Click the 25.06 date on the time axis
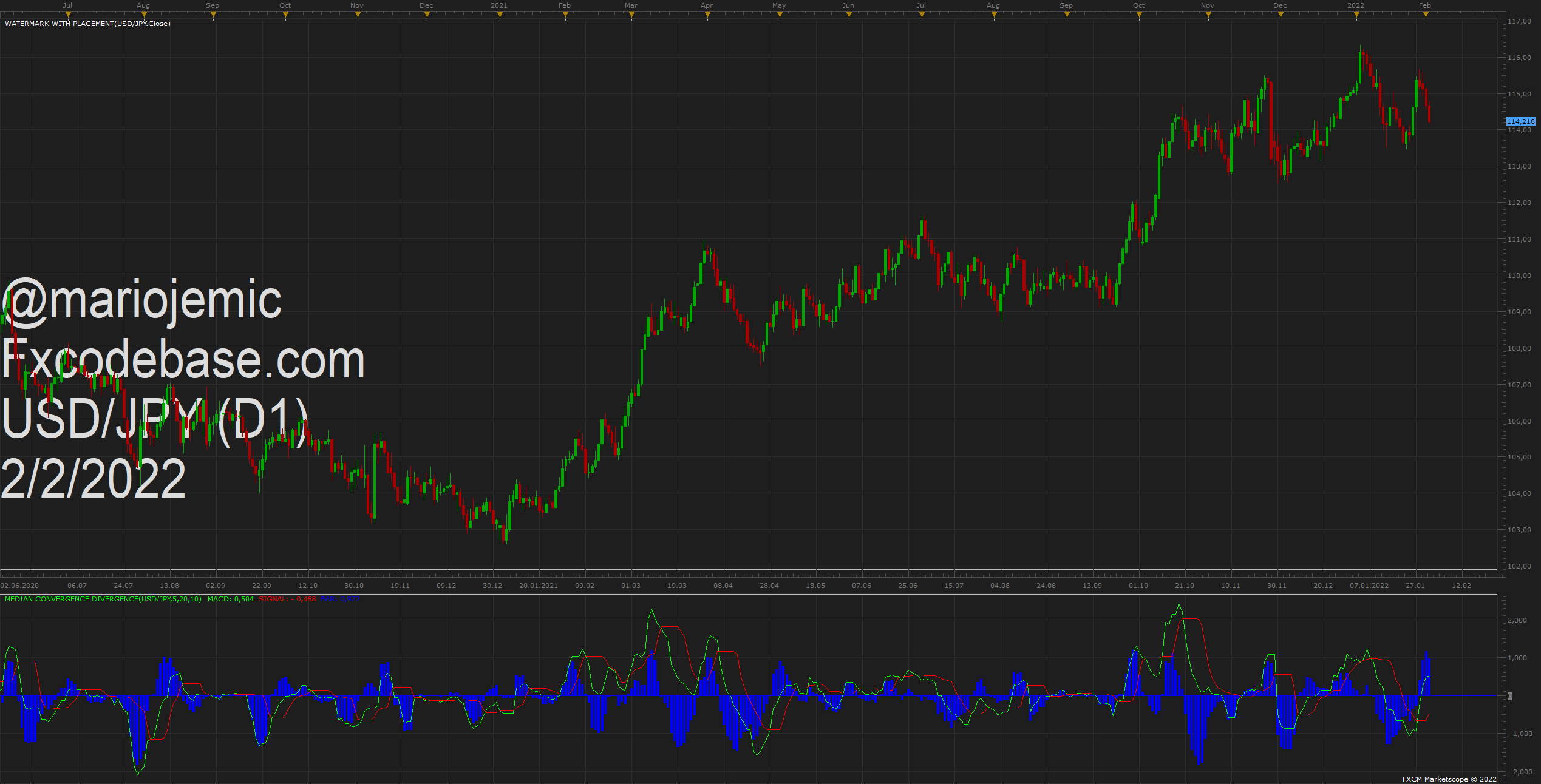This screenshot has height=784, width=1541. [x=908, y=586]
